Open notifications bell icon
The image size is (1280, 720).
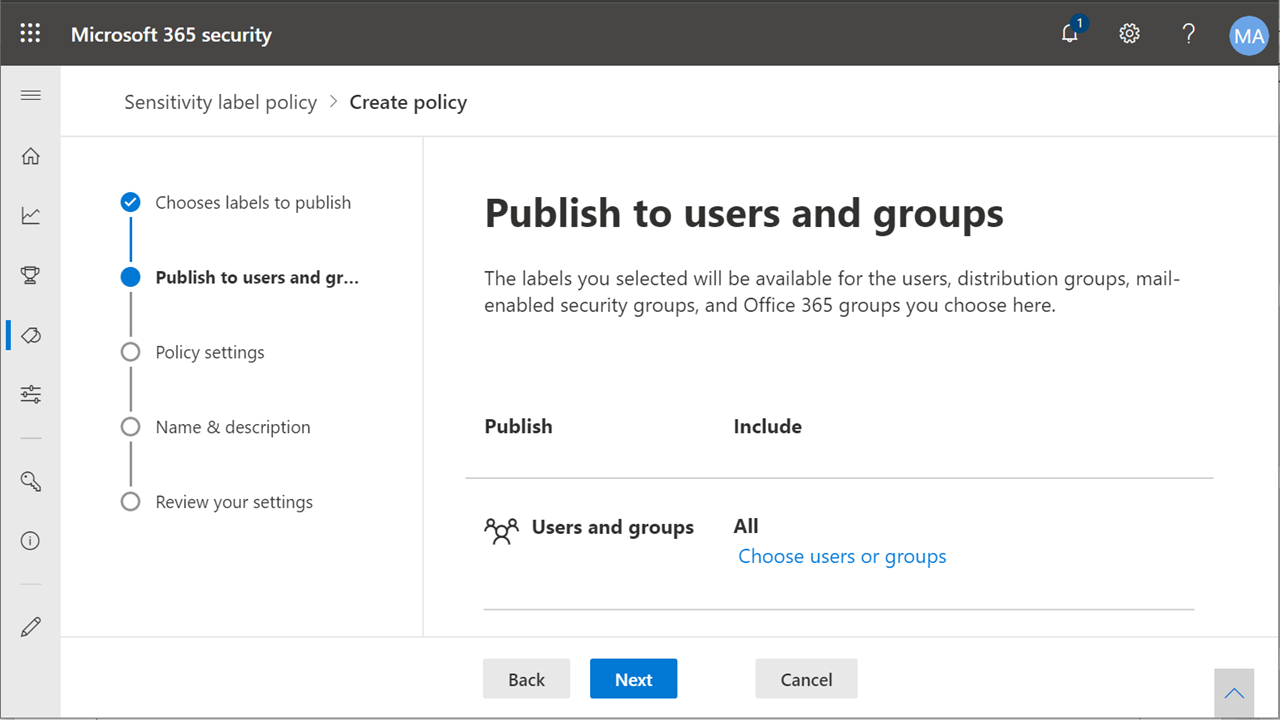[x=1071, y=33]
